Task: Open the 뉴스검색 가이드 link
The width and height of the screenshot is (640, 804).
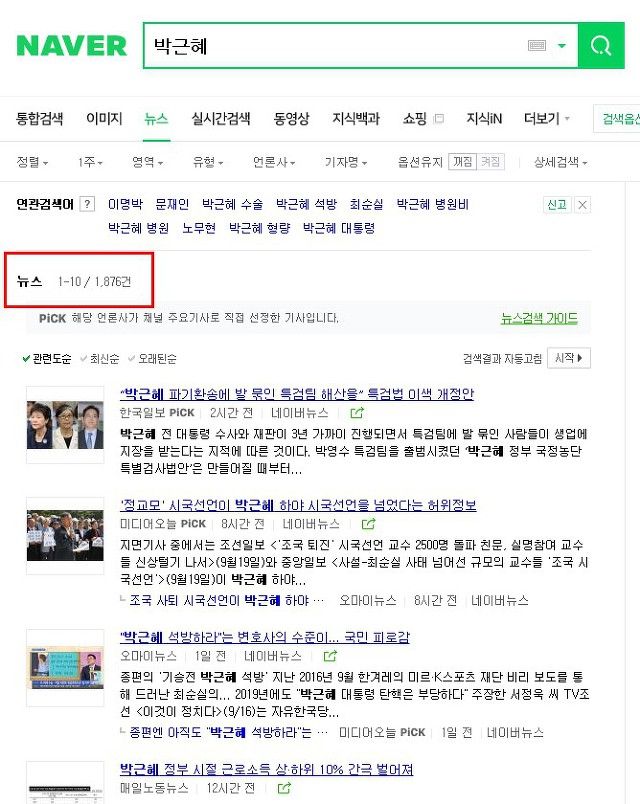Action: coord(539,318)
